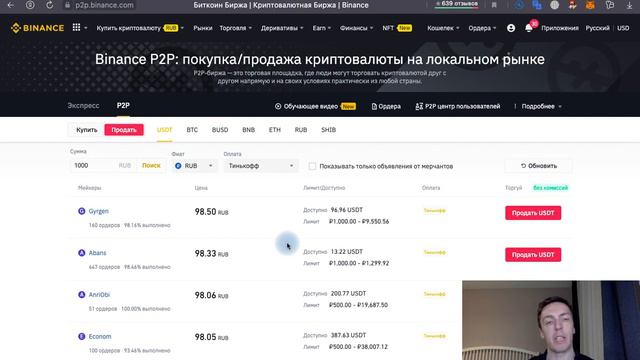640x360 pixels.
Task: Open the user profile account icon
Action: tap(511, 28)
